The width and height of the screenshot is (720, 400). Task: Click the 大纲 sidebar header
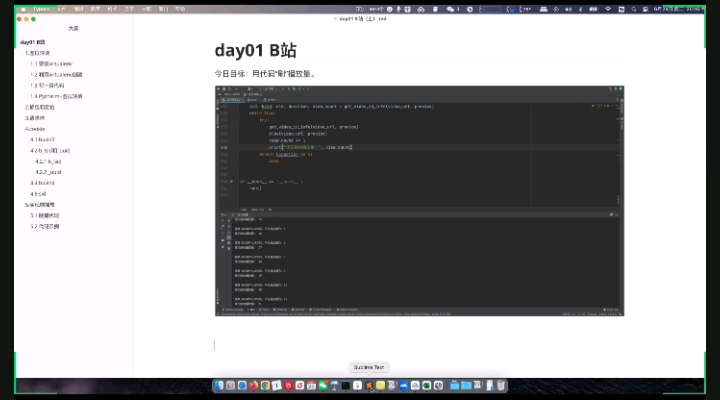click(x=73, y=28)
